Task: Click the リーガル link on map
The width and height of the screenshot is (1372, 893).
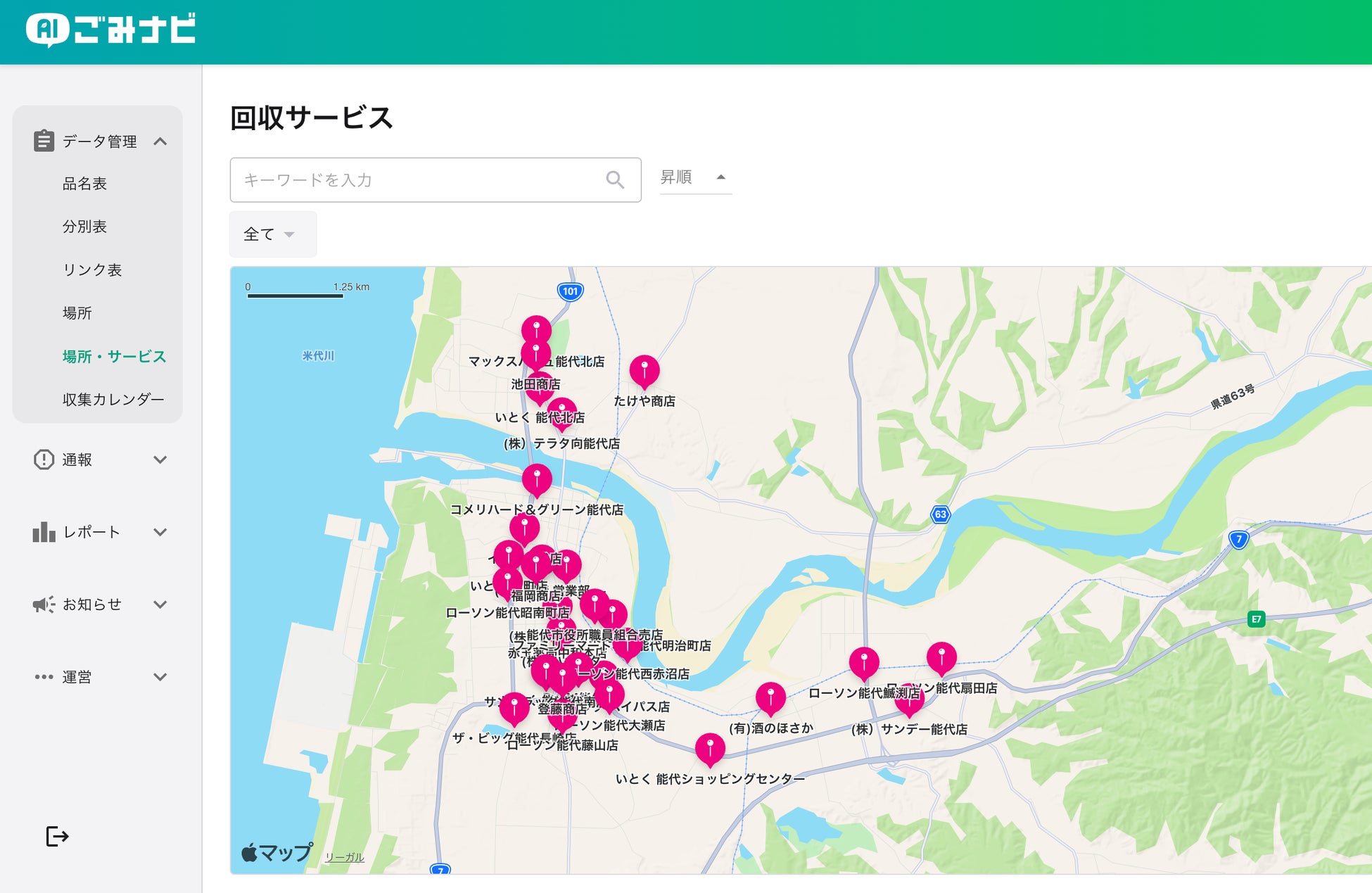Action: coord(344,857)
